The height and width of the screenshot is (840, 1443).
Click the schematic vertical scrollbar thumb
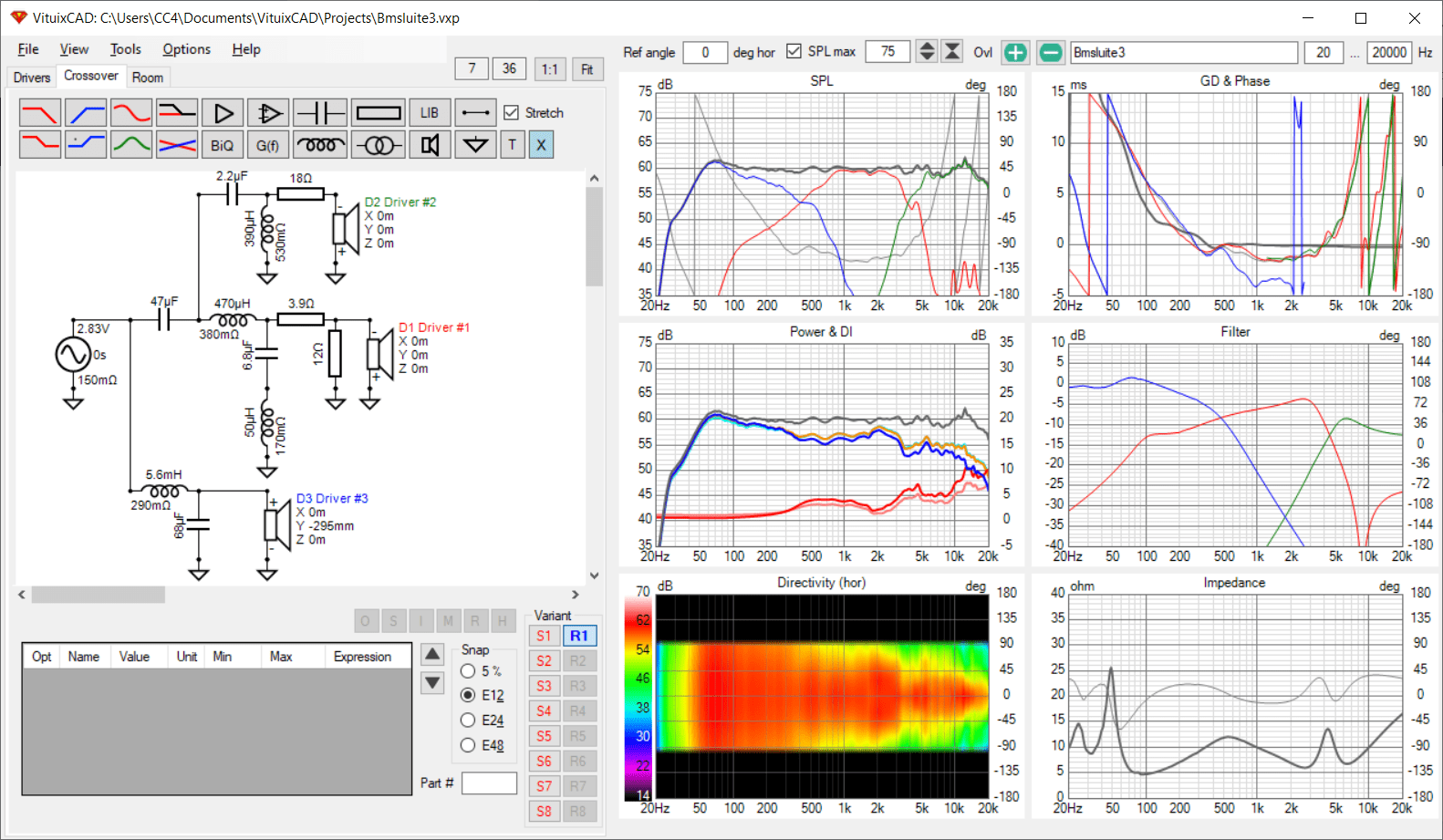(594, 237)
